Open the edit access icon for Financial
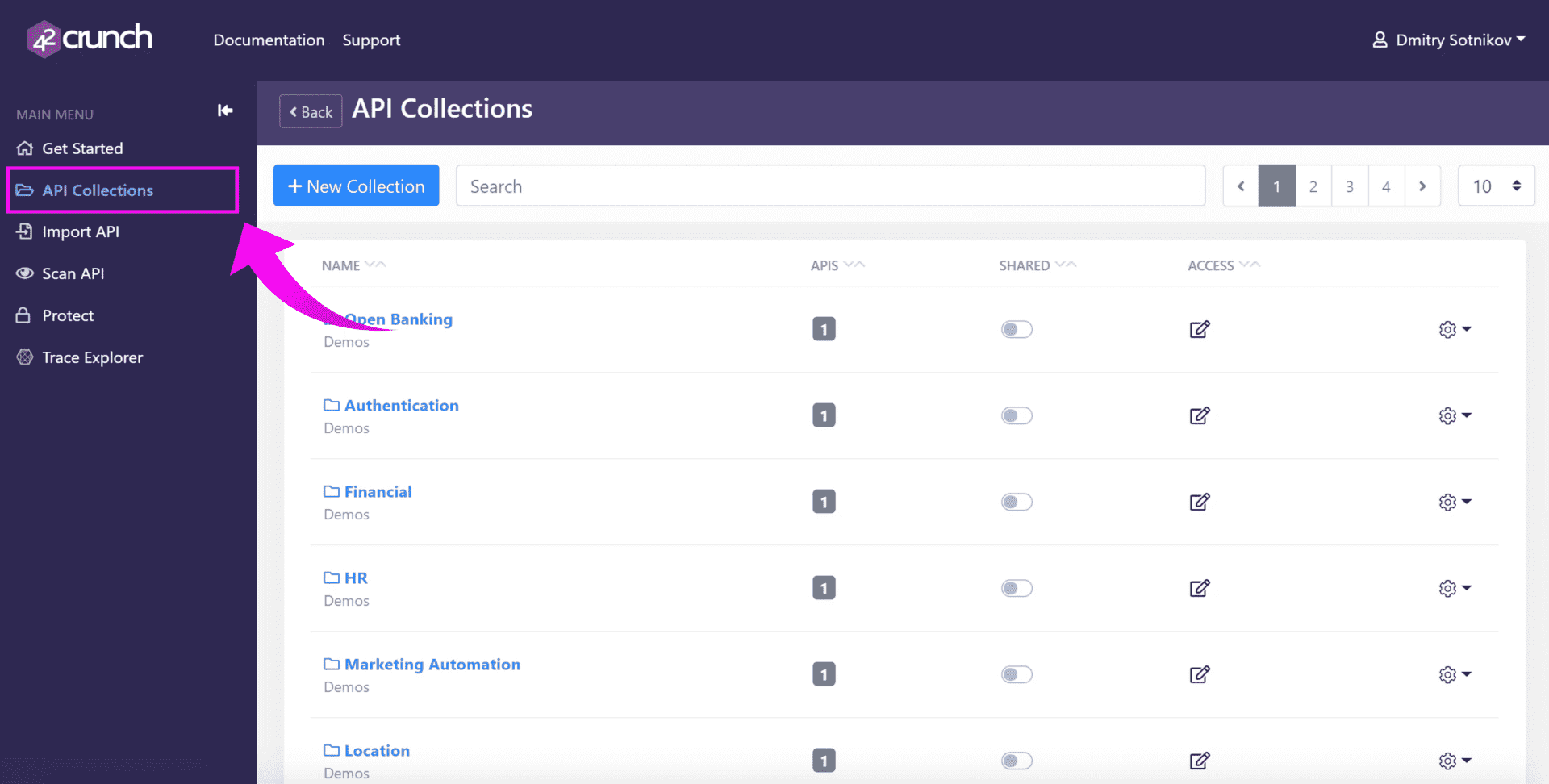 click(1199, 502)
